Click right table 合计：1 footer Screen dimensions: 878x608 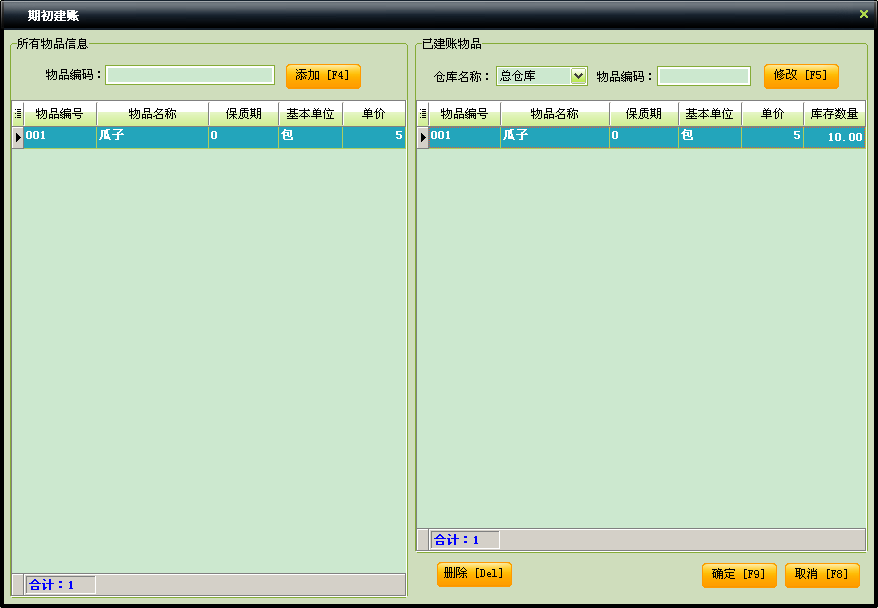click(465, 540)
